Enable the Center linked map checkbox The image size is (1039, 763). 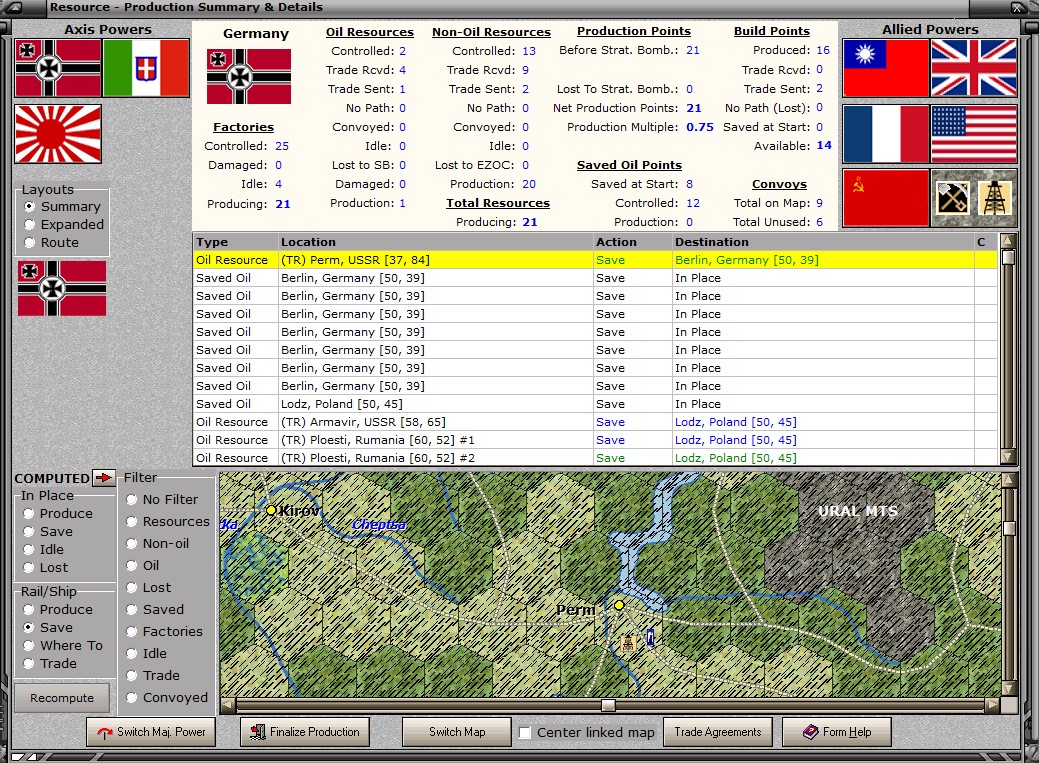point(525,733)
